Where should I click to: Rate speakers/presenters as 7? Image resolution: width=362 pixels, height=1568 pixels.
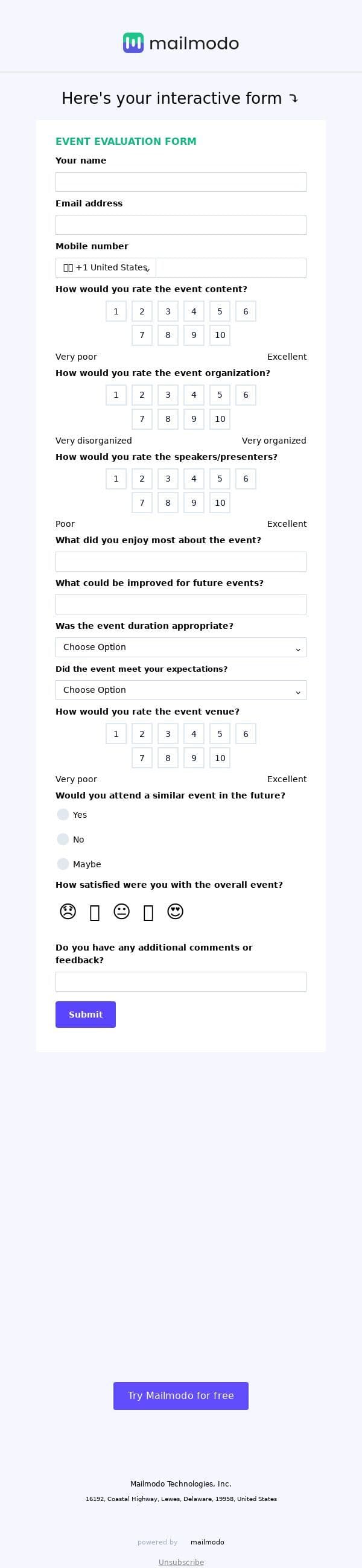pyautogui.click(x=142, y=503)
